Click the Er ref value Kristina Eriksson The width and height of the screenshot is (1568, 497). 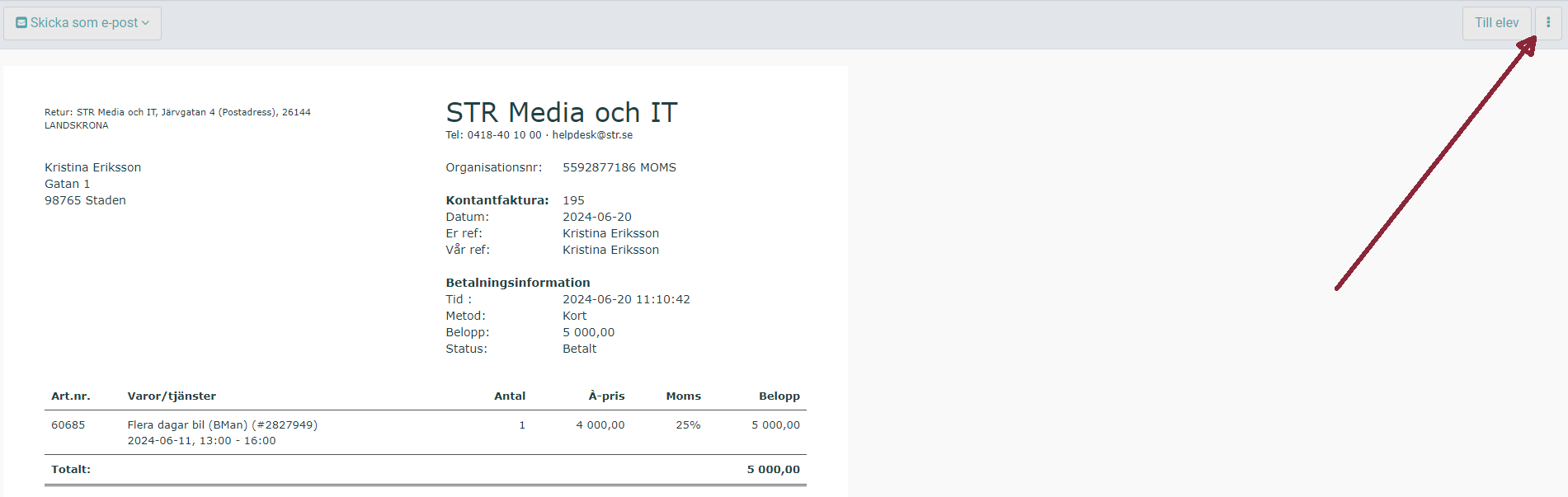point(611,233)
